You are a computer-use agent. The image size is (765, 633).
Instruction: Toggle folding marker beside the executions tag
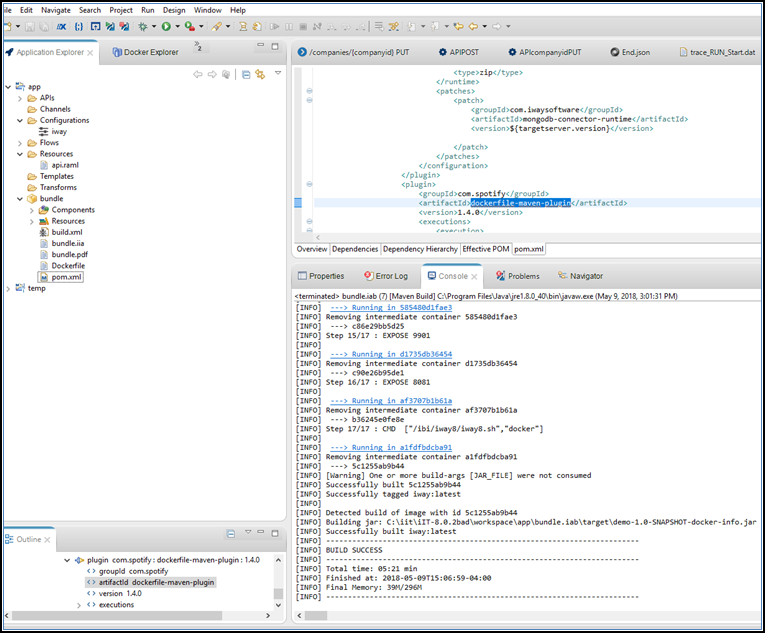pyautogui.click(x=309, y=222)
